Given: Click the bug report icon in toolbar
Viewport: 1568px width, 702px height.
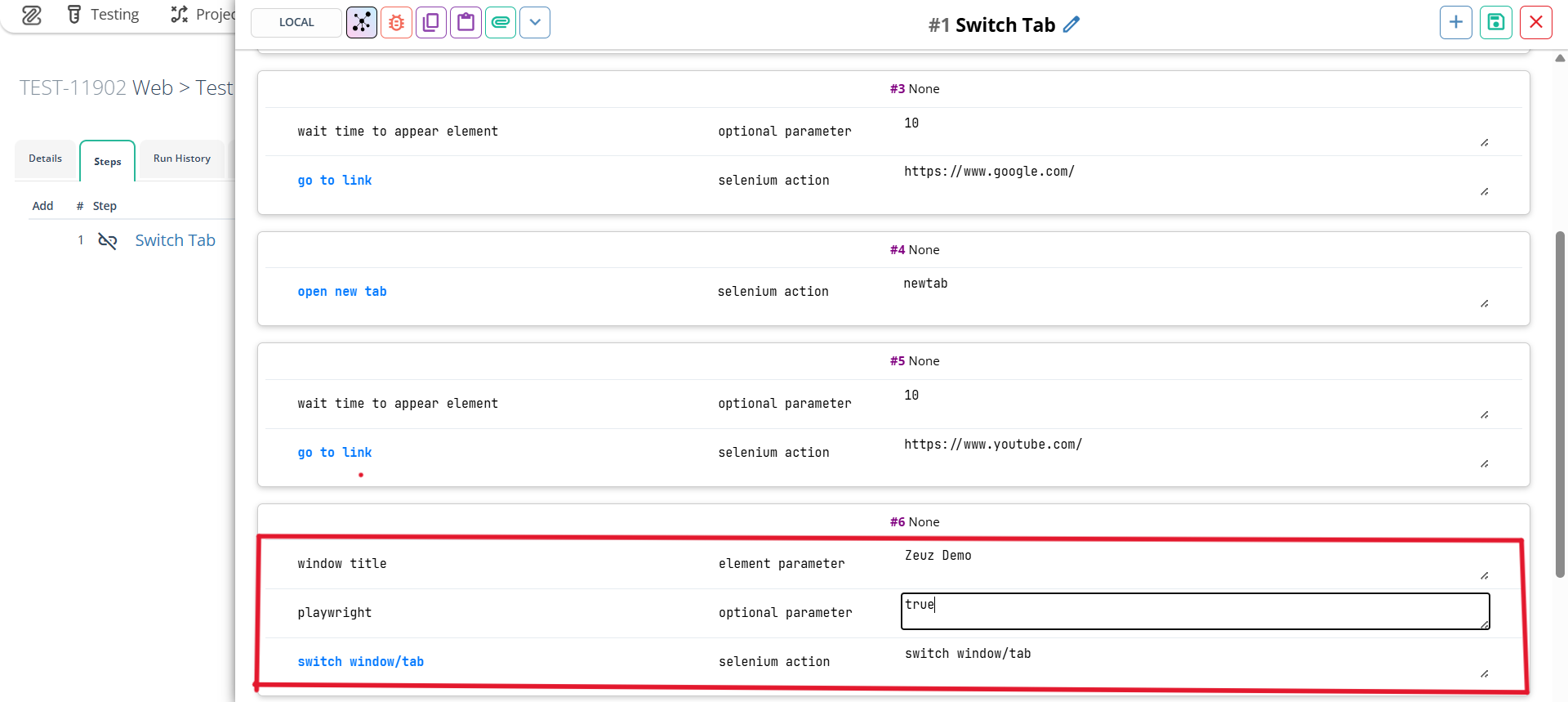Looking at the screenshot, I should [396, 23].
